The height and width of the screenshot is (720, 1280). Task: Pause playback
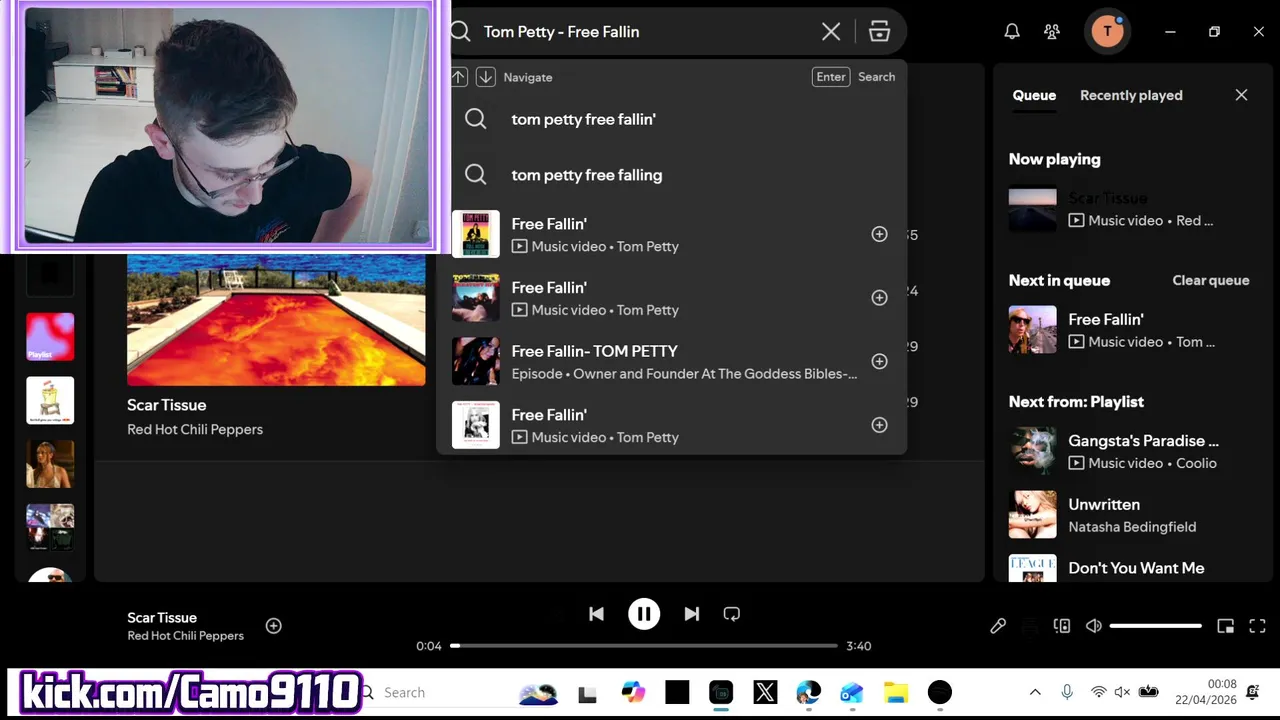click(644, 614)
